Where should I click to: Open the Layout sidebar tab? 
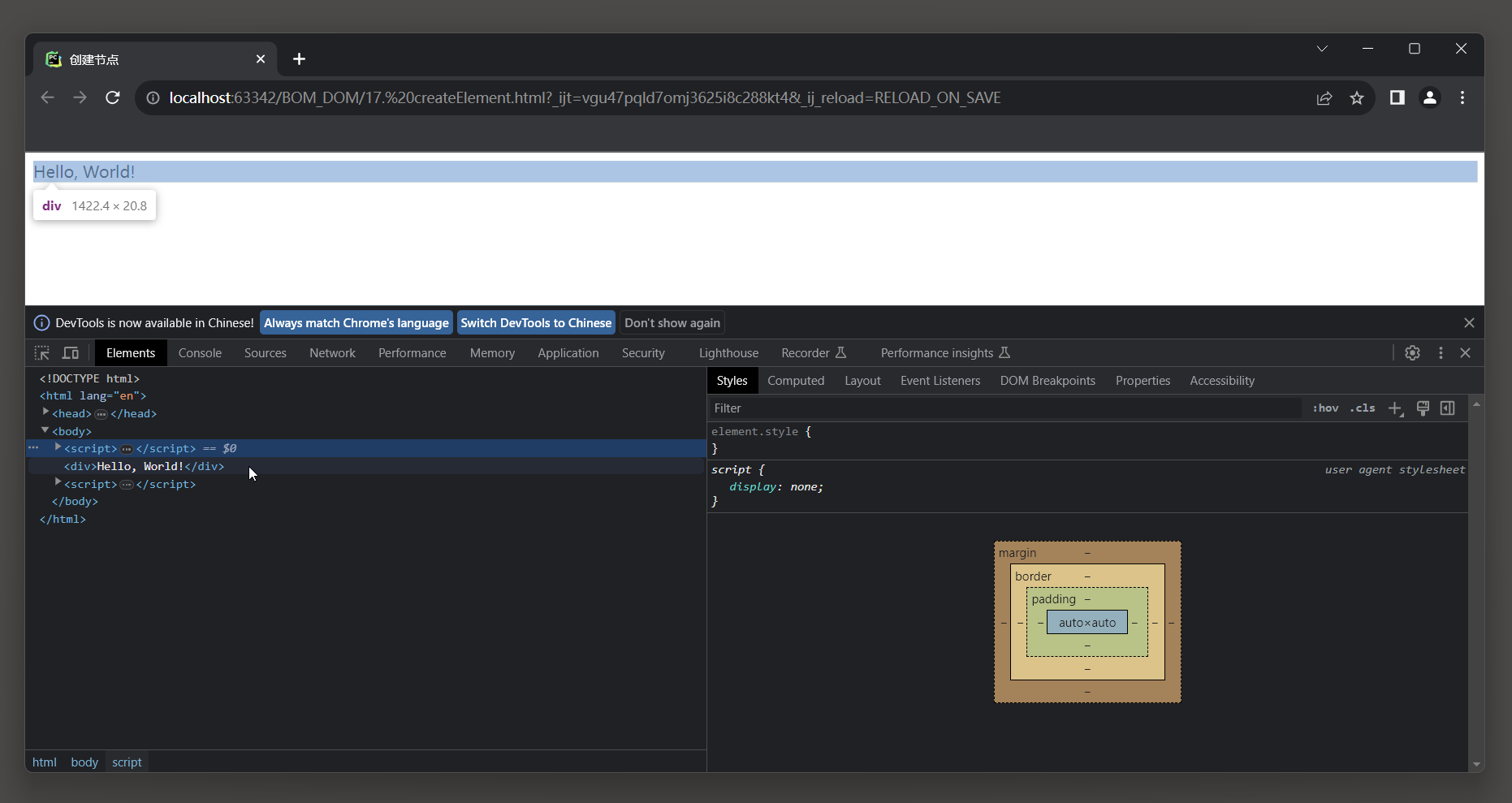[x=862, y=381]
